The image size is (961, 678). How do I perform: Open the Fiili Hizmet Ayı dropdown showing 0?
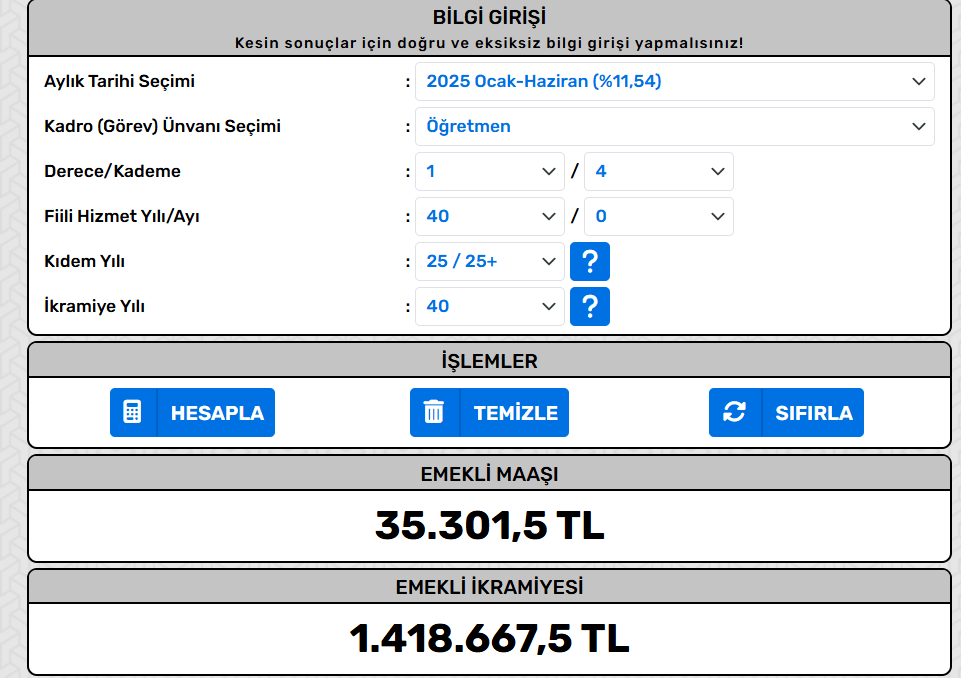coord(659,216)
